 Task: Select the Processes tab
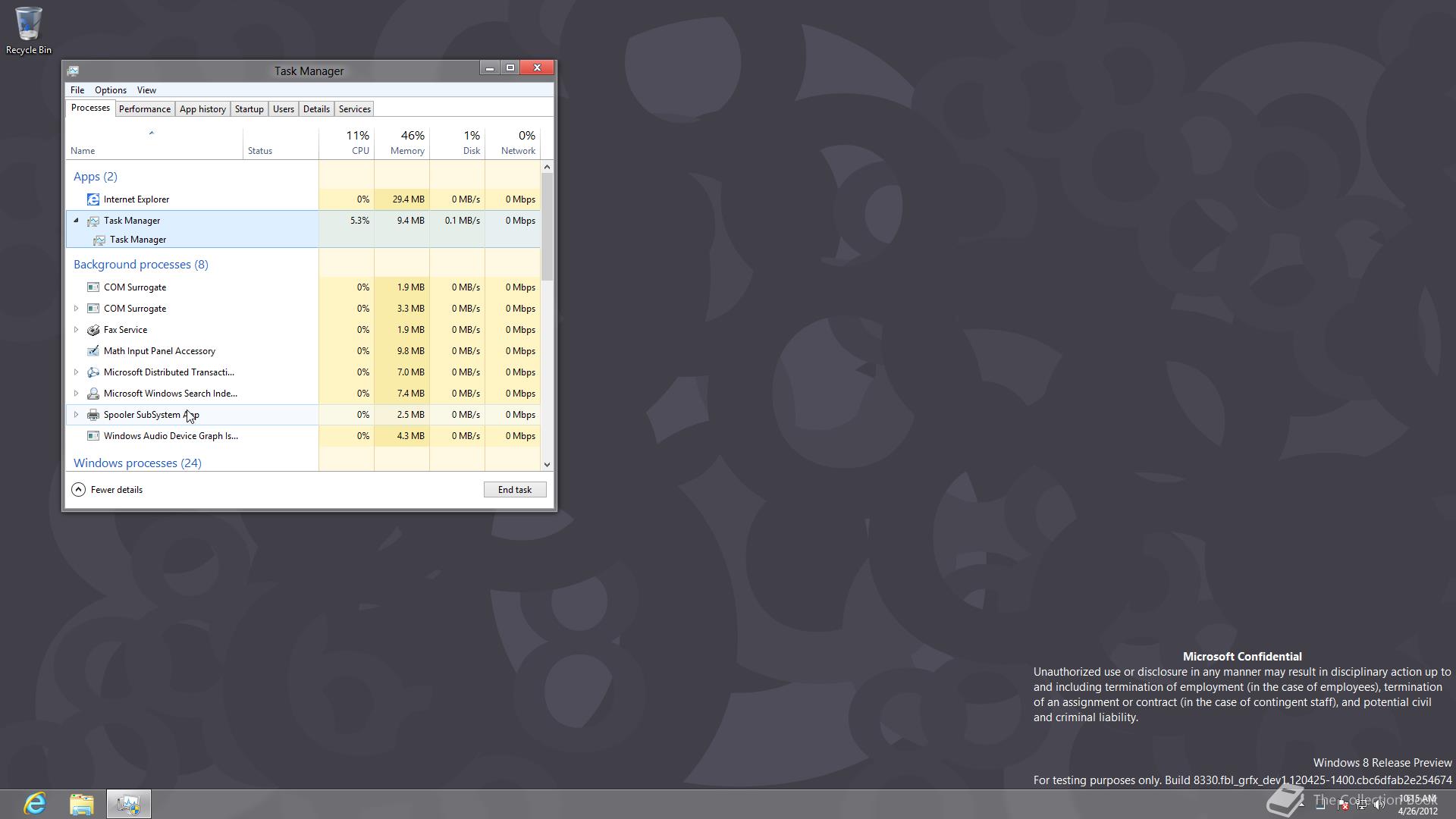[90, 108]
